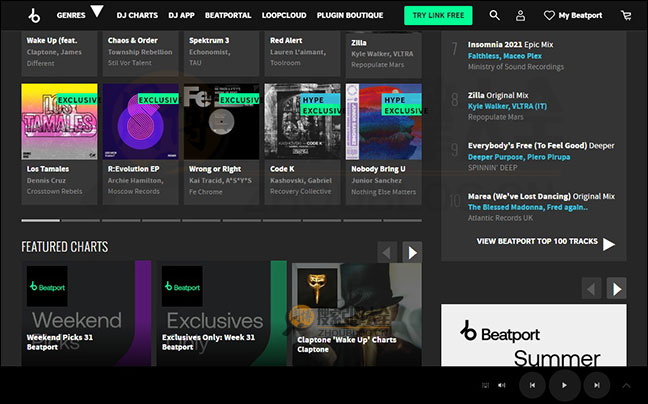Viewport: 648px width, 404px height.
Task: Open the shopping cart icon
Action: (626, 16)
